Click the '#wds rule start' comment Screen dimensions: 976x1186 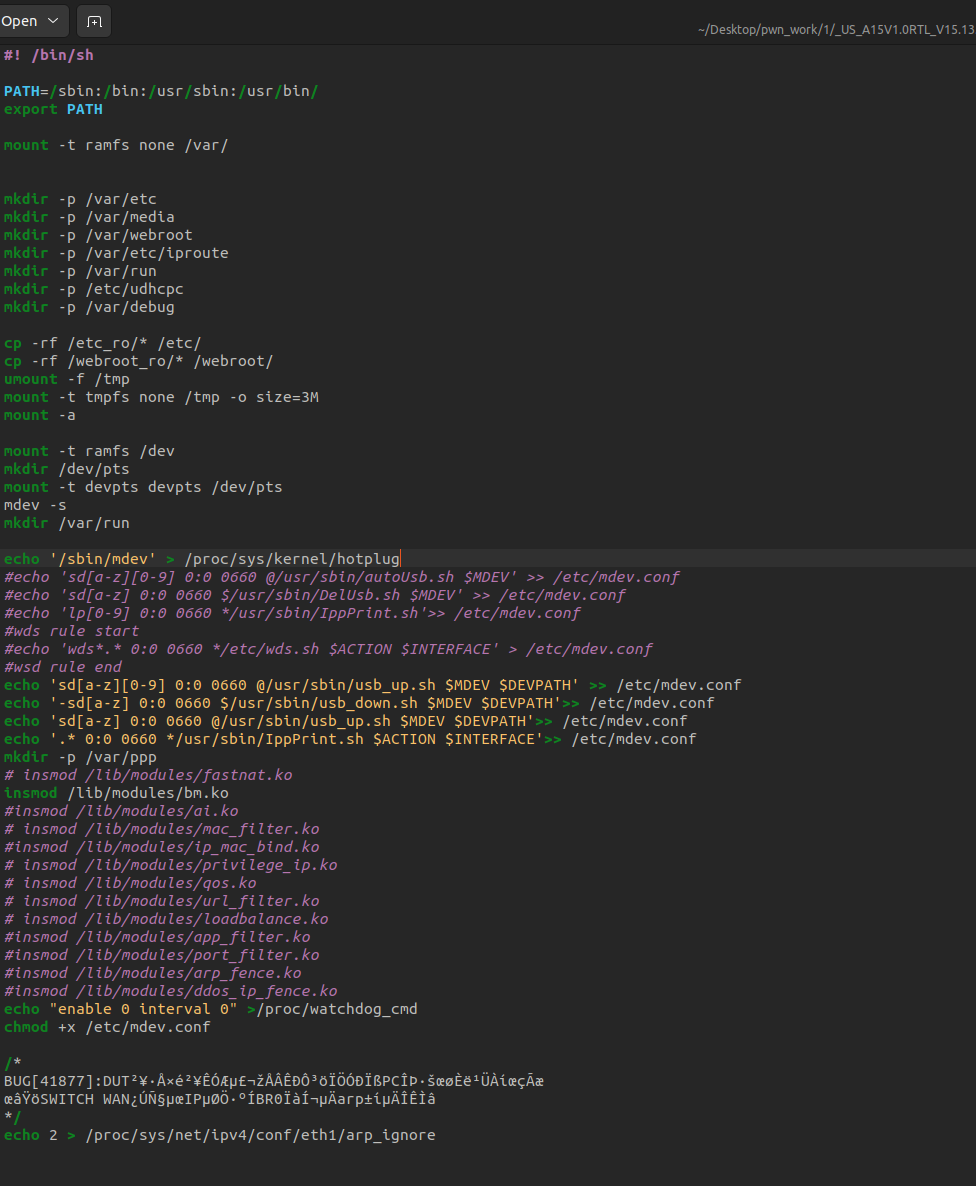coord(71,631)
